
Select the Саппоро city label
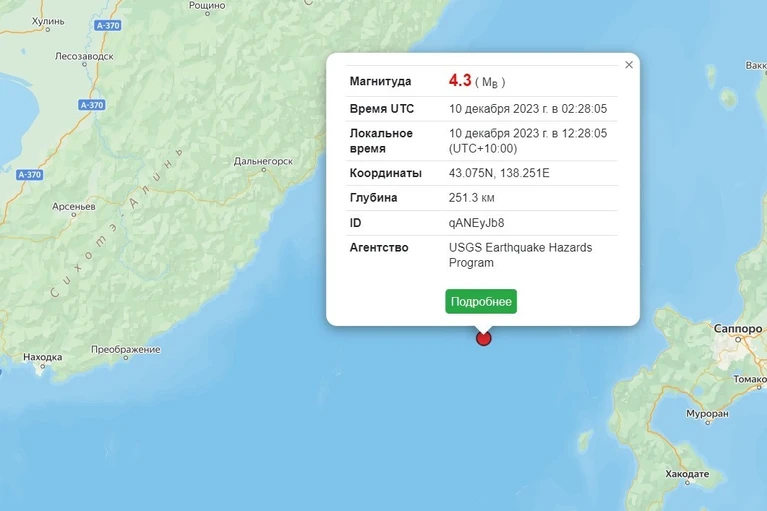tap(738, 329)
